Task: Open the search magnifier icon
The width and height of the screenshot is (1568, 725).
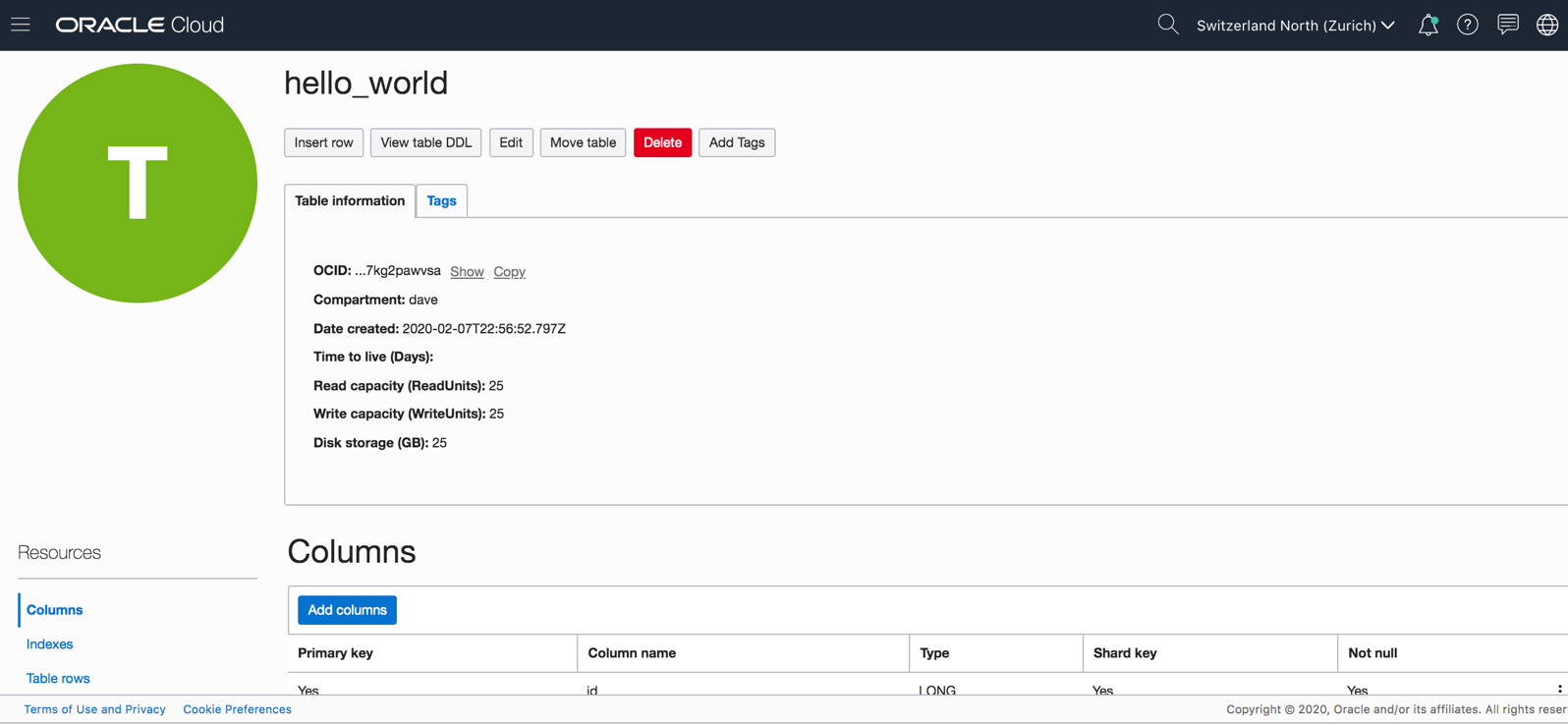Action: pyautogui.click(x=1167, y=25)
